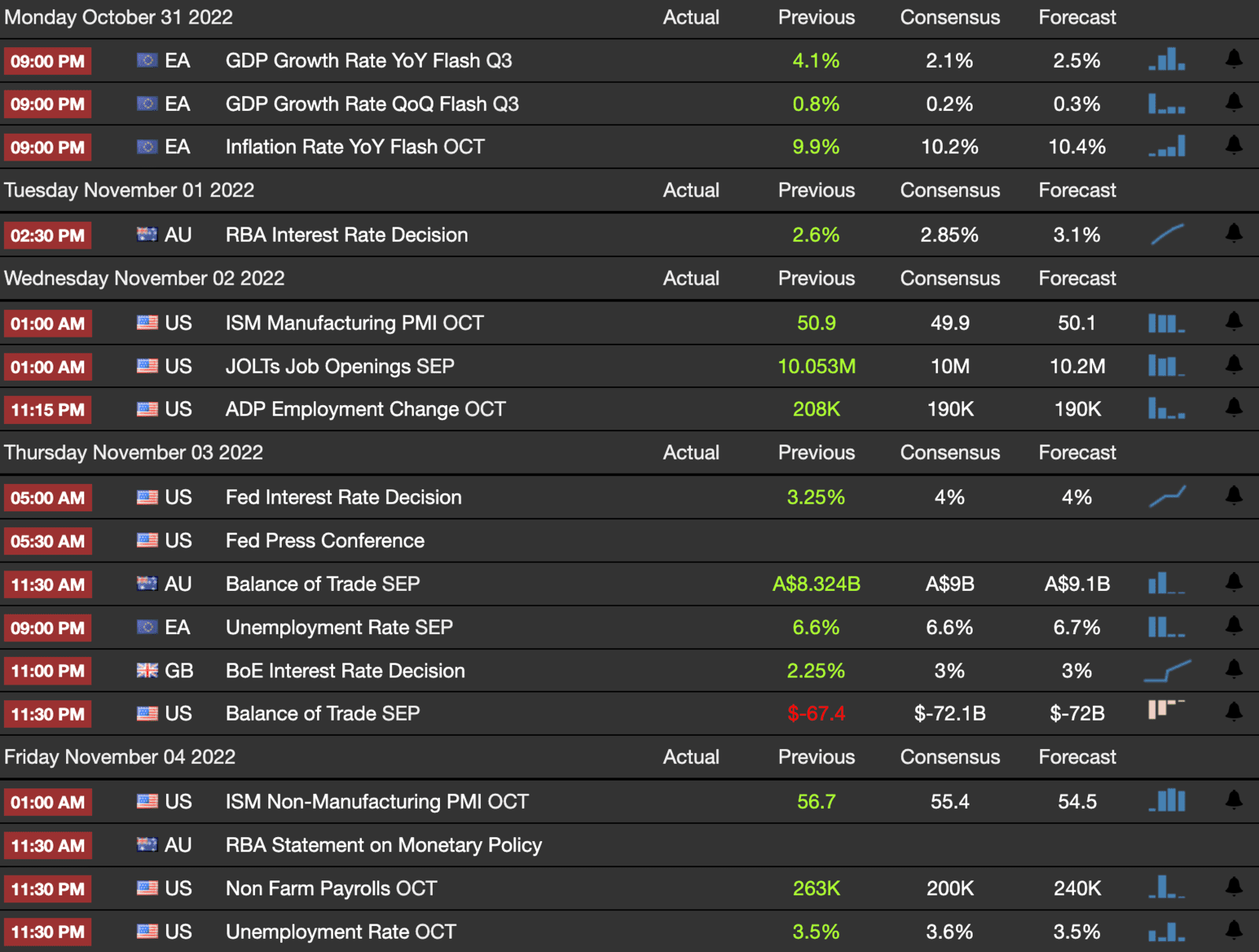The width and height of the screenshot is (1259, 952).
Task: Open Fed Press Conference event
Action: pos(325,541)
